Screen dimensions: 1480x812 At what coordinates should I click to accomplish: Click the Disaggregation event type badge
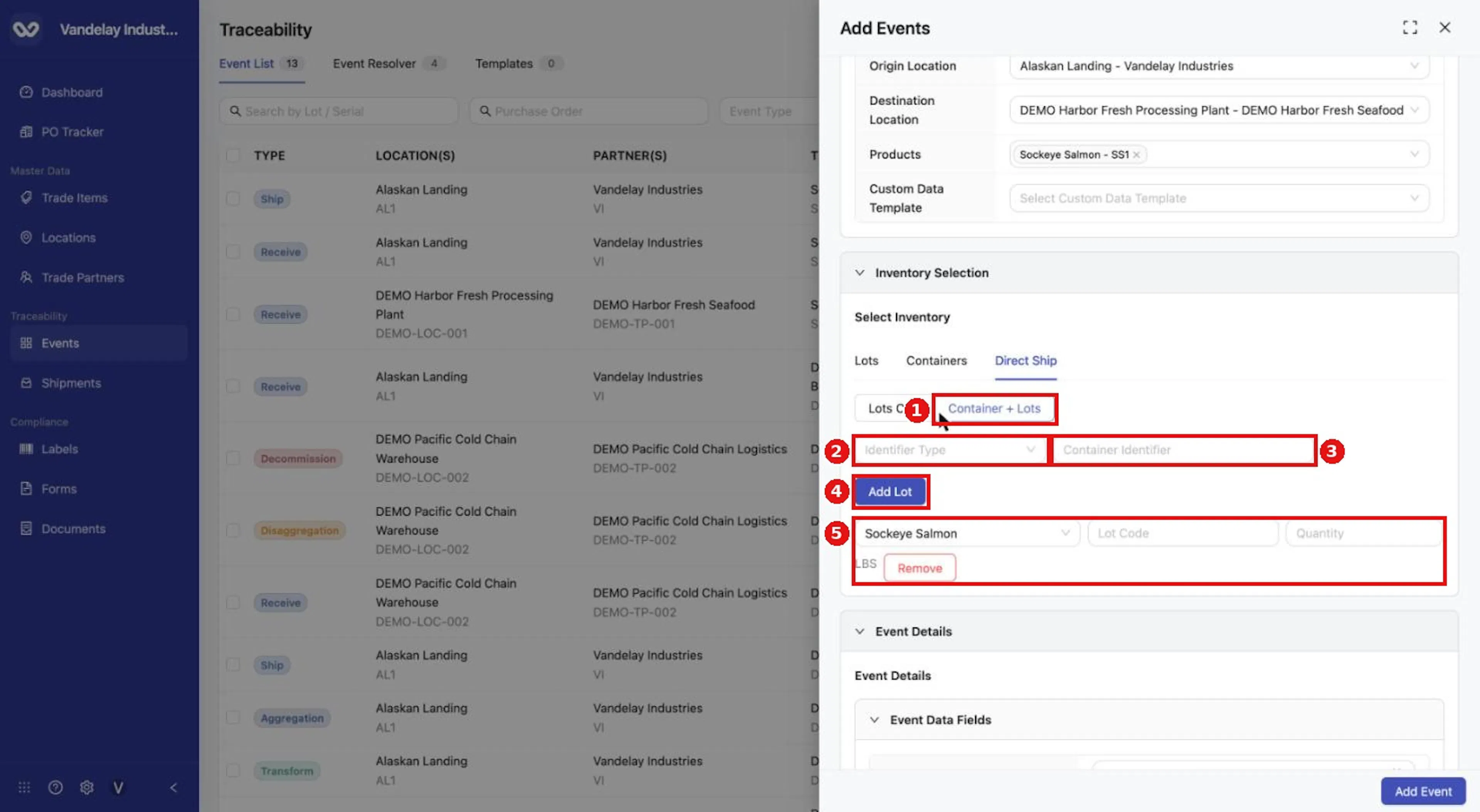coord(299,530)
